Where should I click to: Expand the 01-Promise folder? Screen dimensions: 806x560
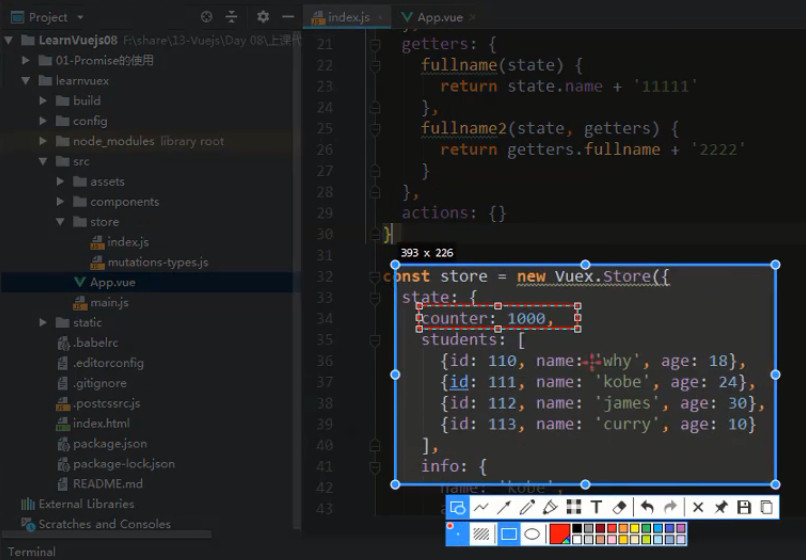coord(26,60)
